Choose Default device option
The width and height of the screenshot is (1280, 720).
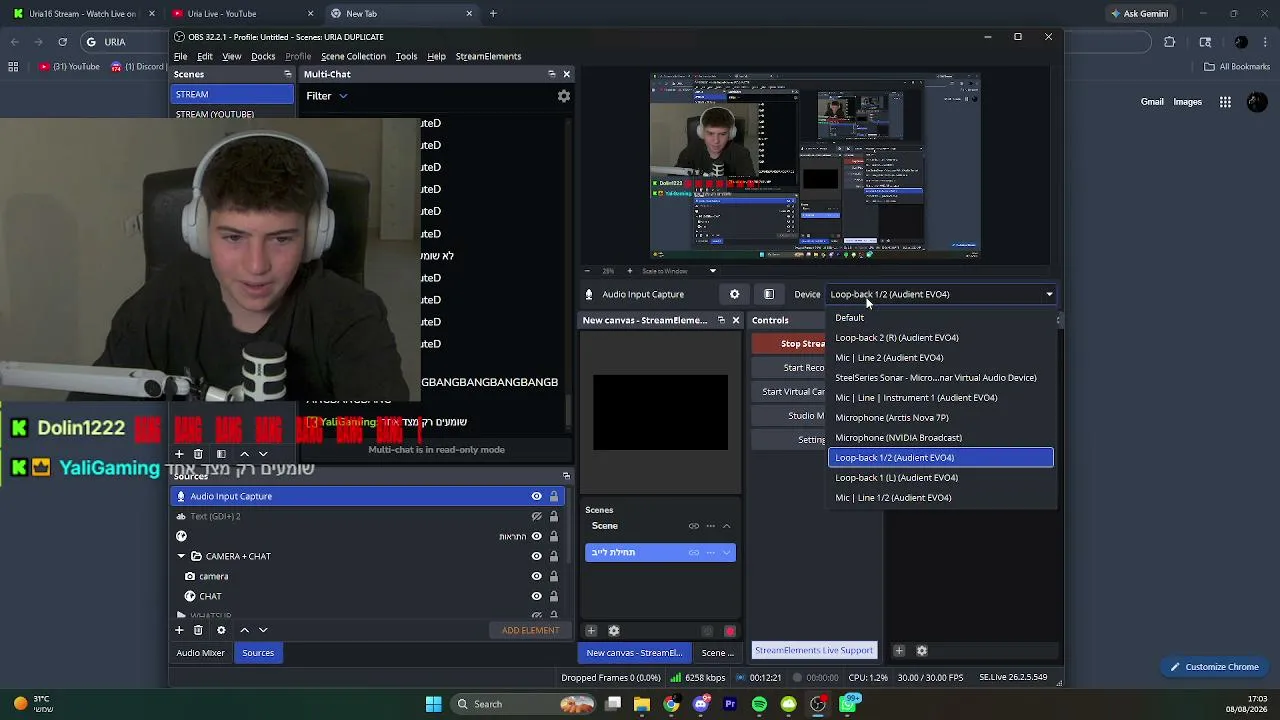[941, 318]
